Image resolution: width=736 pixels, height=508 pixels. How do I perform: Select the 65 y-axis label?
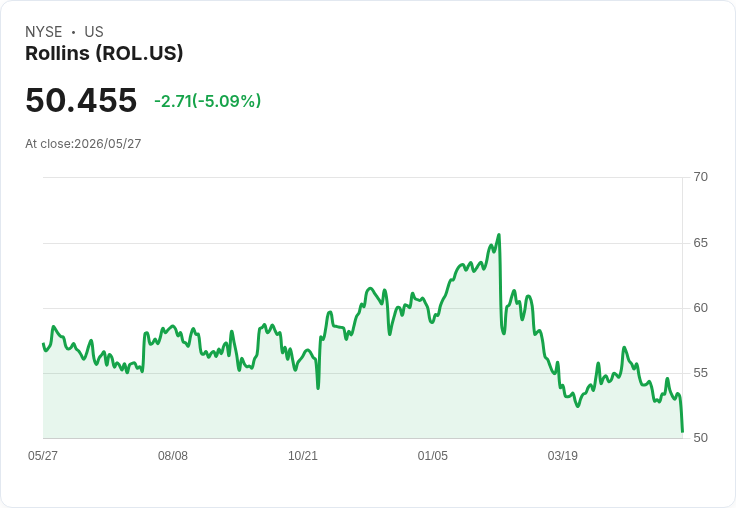click(x=700, y=243)
